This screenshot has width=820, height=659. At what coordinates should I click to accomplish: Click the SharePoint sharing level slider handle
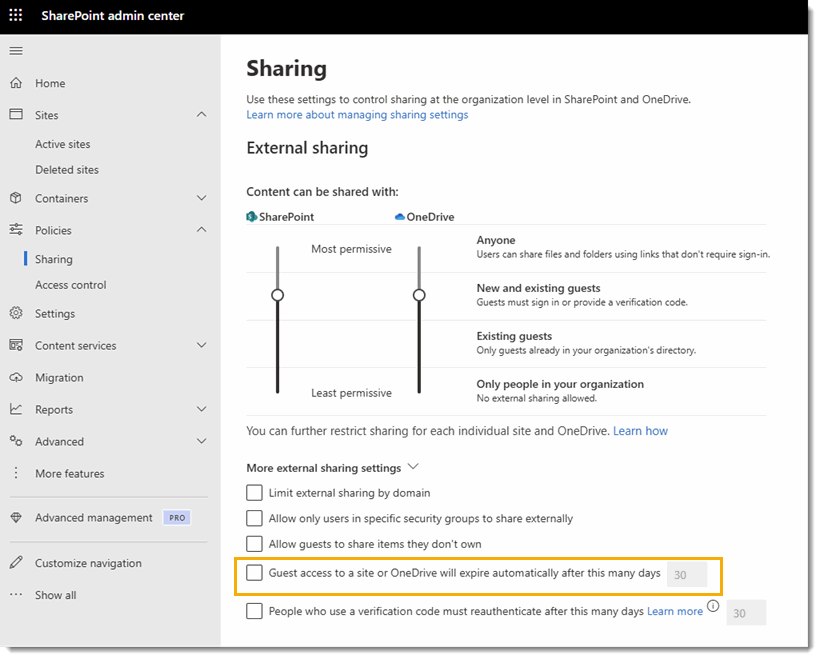[278, 295]
